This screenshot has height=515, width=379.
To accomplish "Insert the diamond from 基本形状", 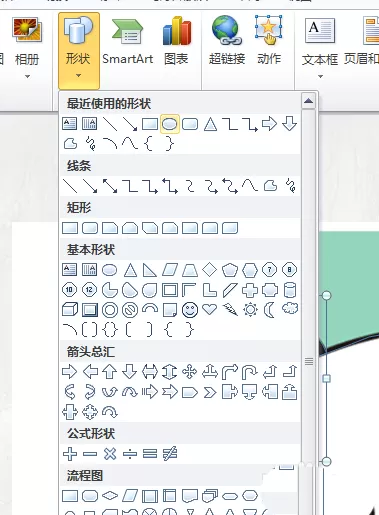I will [x=210, y=270].
